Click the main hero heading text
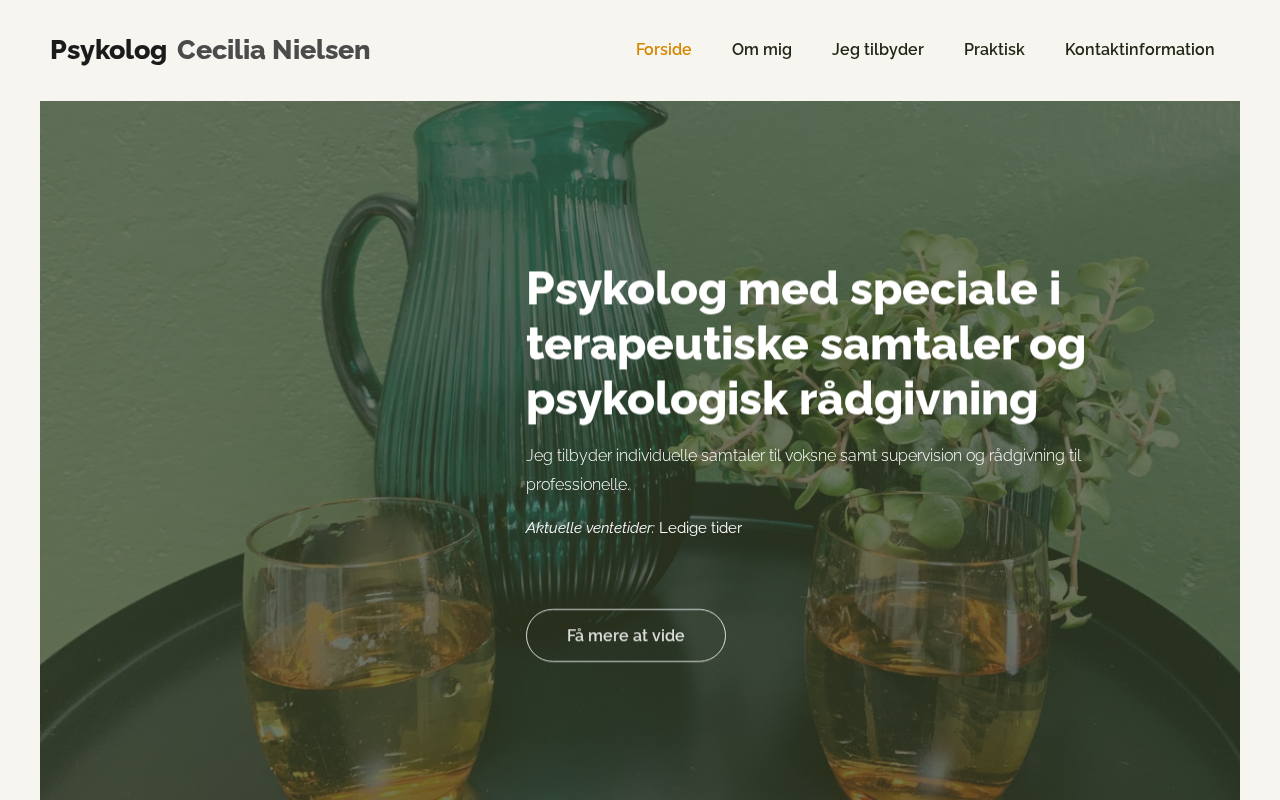This screenshot has height=800, width=1280. click(806, 343)
